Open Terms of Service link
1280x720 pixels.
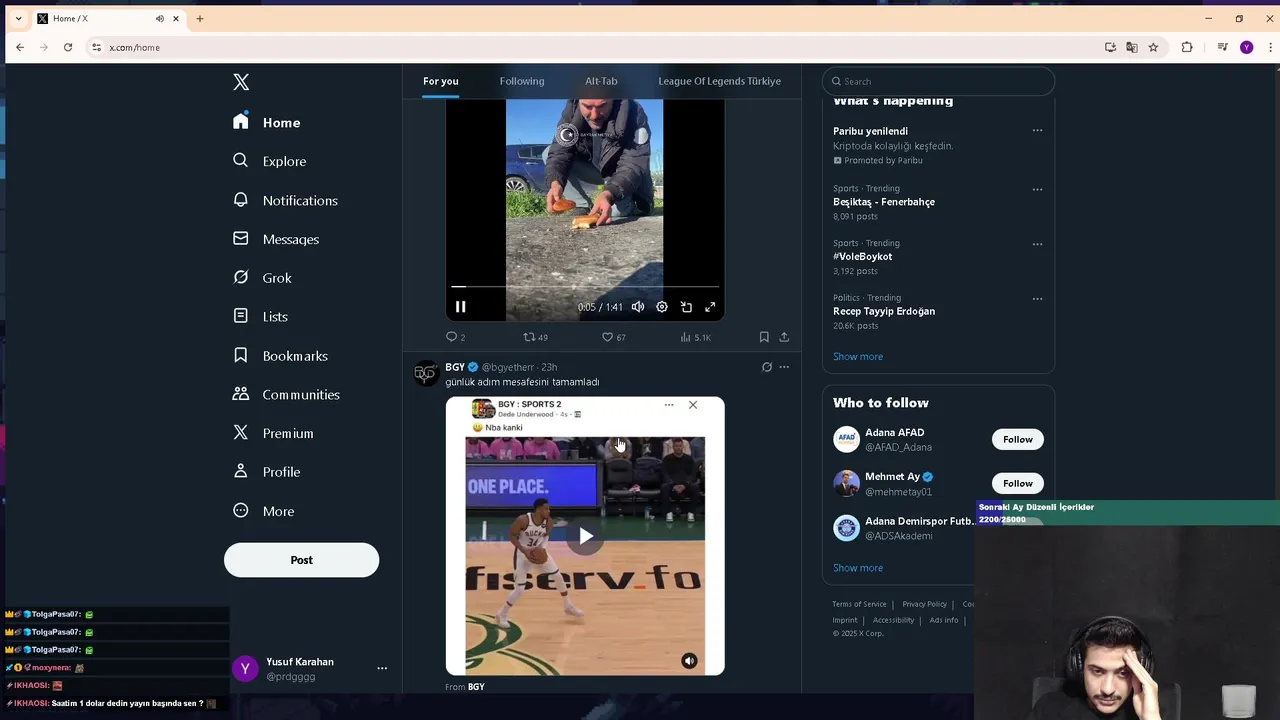(x=859, y=604)
